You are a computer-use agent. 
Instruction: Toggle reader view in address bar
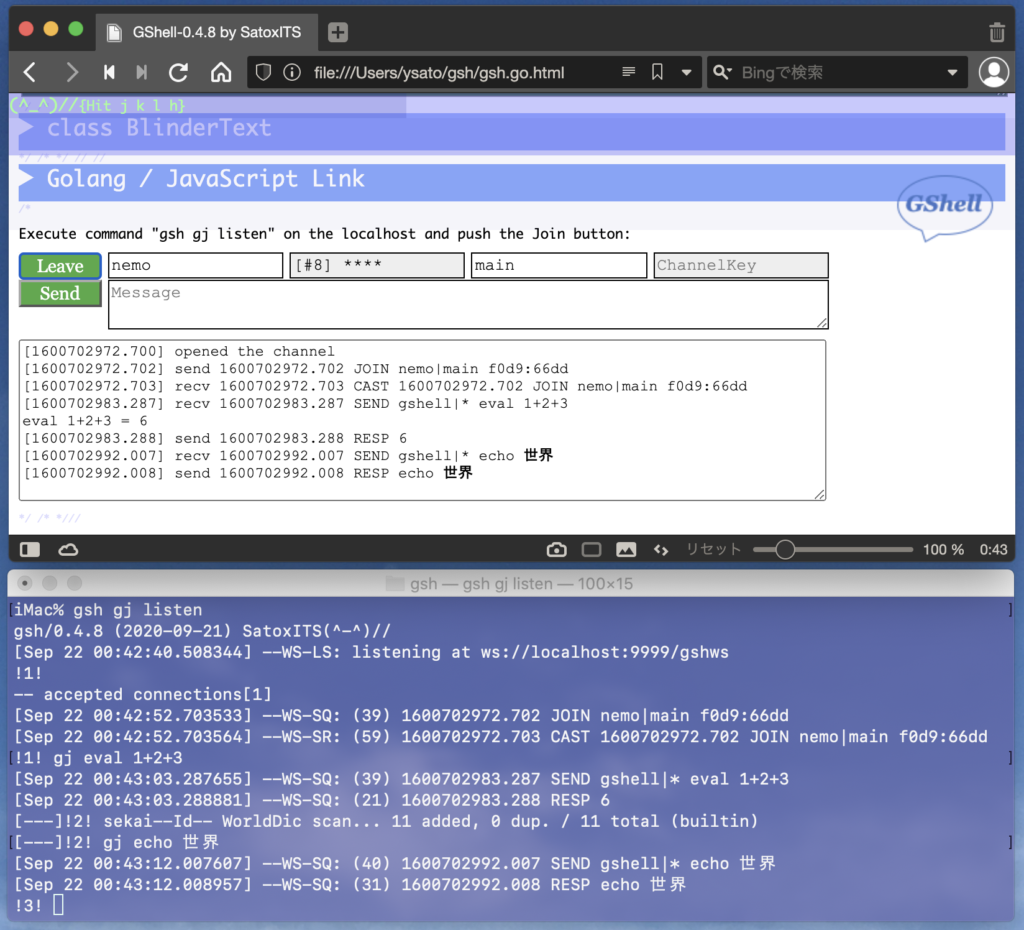click(x=628, y=72)
